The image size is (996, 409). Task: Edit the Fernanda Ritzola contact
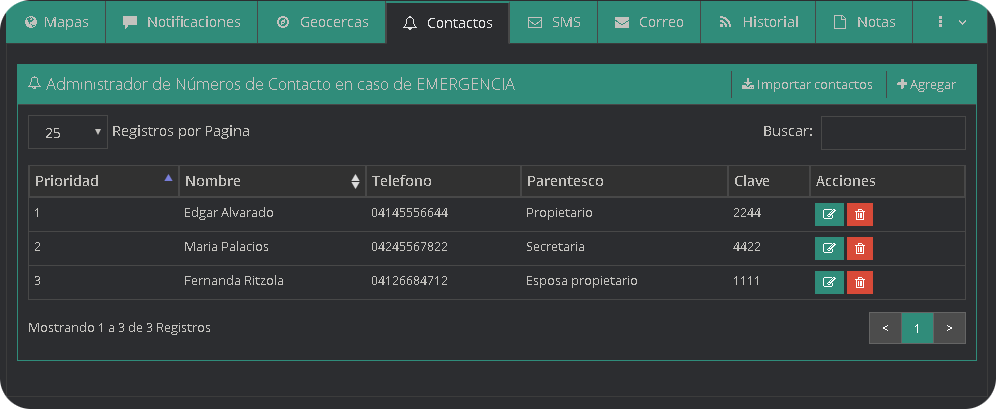[829, 282]
